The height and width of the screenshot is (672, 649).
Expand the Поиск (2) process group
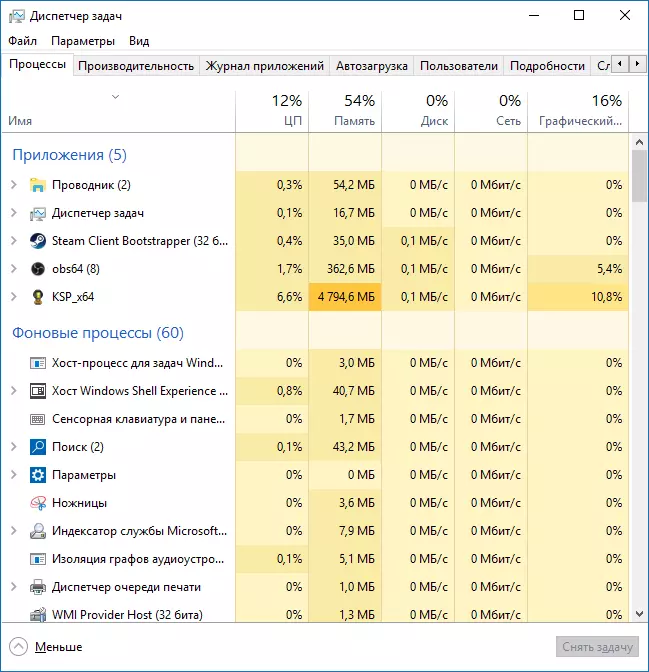[13, 447]
